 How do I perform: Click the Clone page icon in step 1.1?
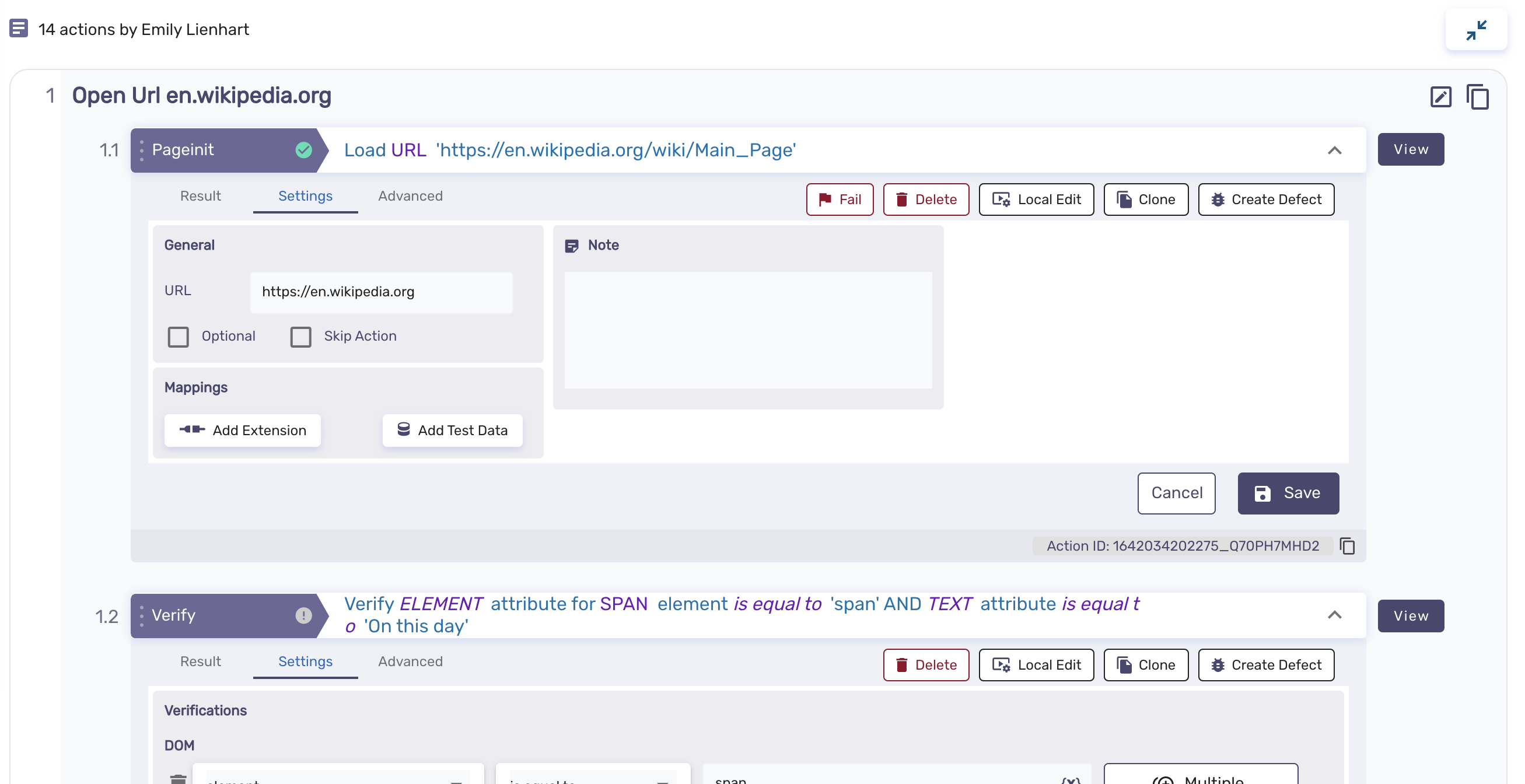tap(1124, 199)
